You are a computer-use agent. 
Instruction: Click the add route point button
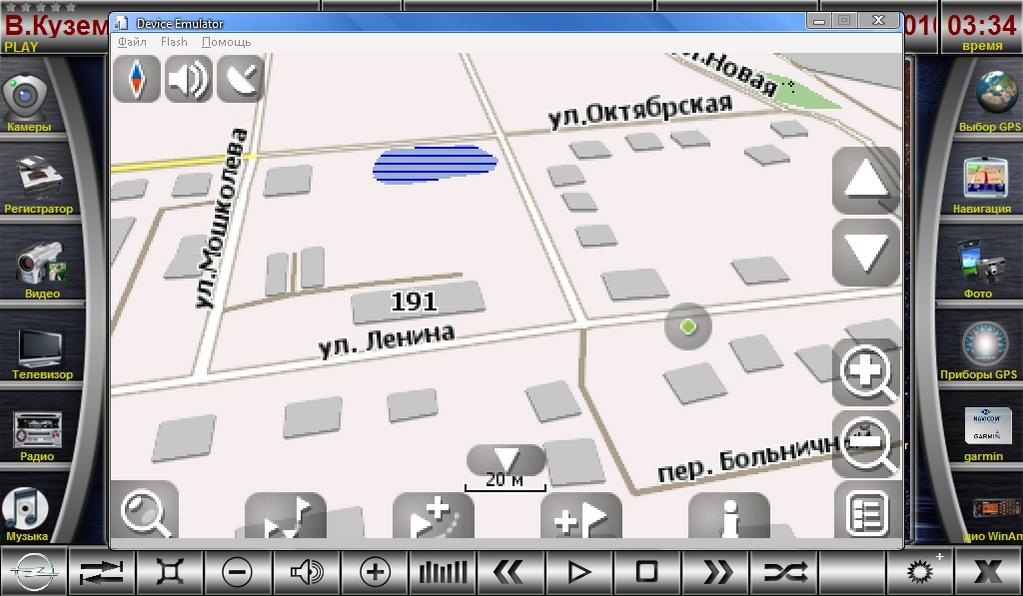[433, 516]
